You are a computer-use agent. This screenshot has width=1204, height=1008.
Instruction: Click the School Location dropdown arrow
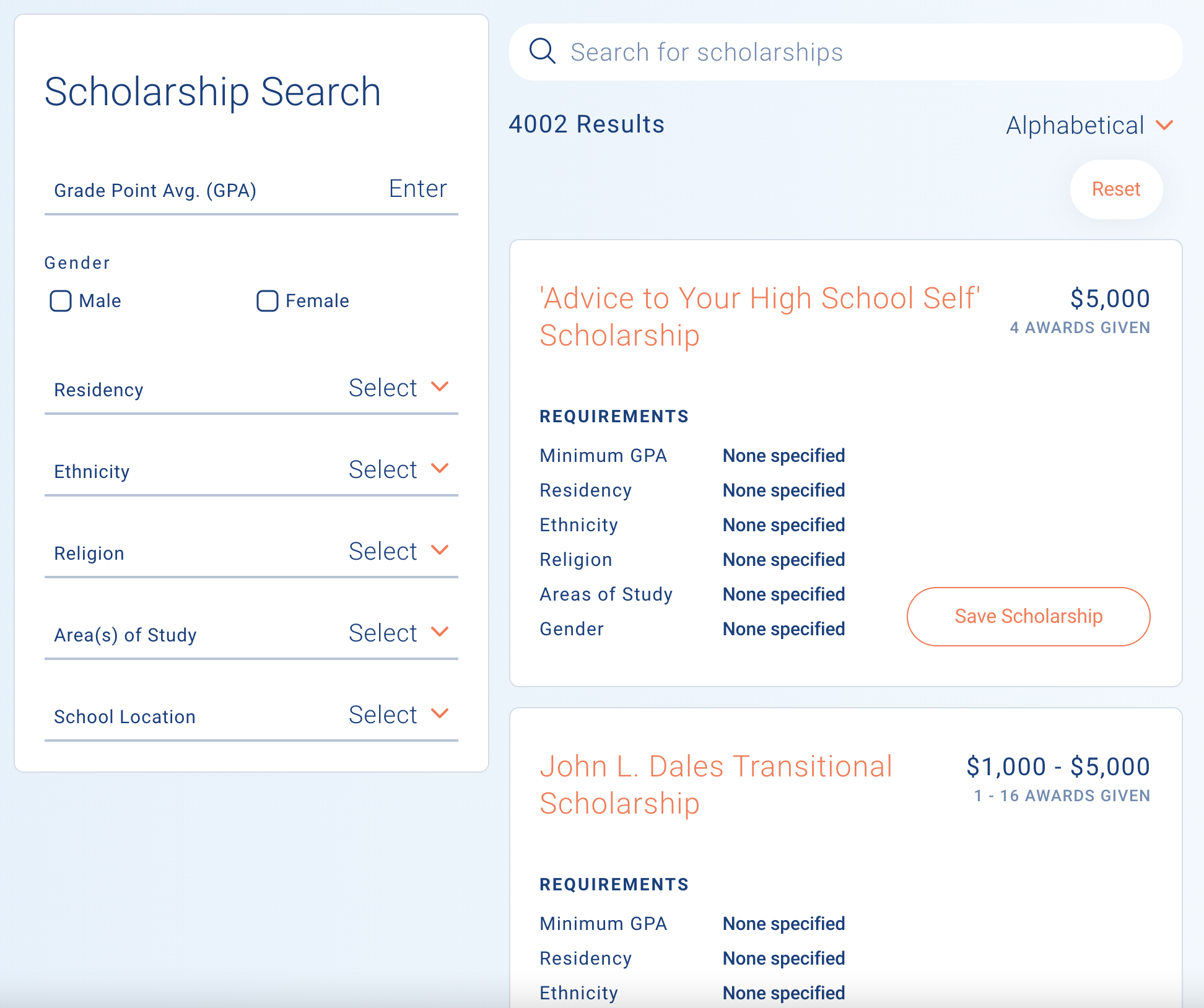(441, 714)
